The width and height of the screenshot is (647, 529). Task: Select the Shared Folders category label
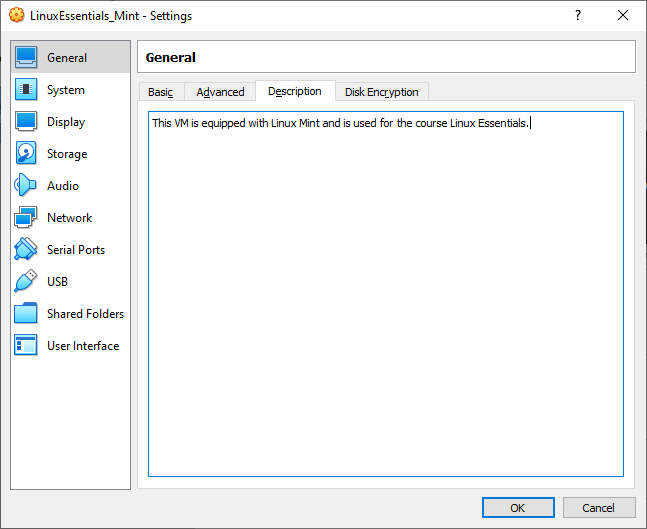85,314
